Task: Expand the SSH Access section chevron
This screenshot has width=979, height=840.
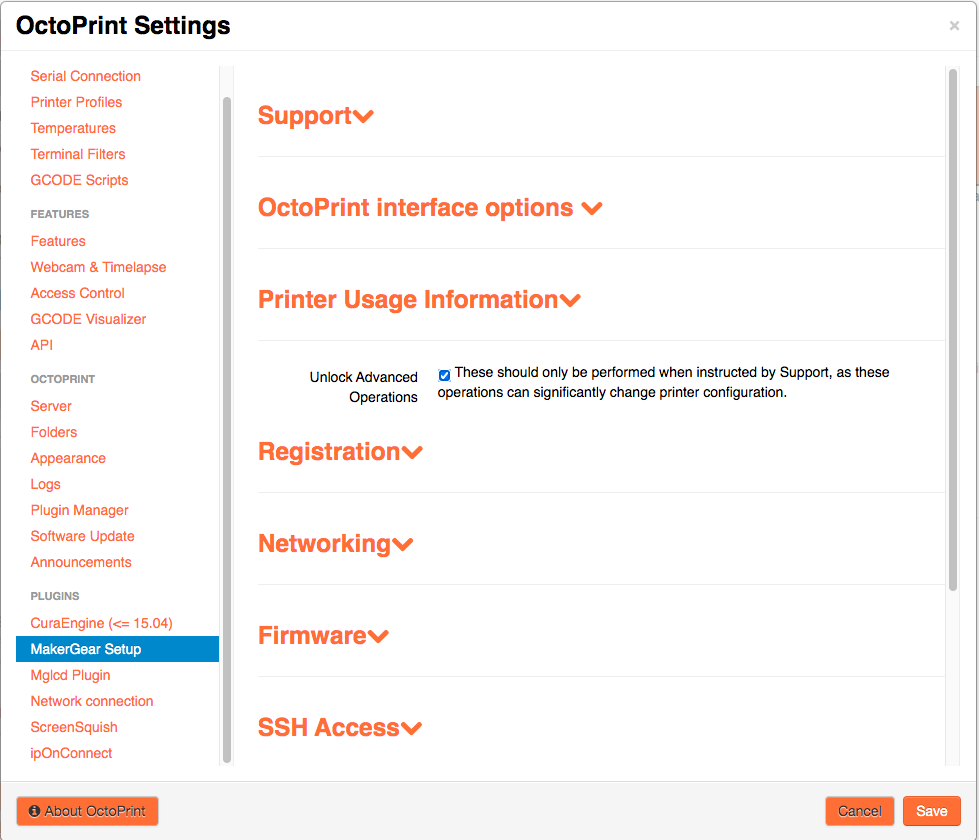Action: (411, 729)
